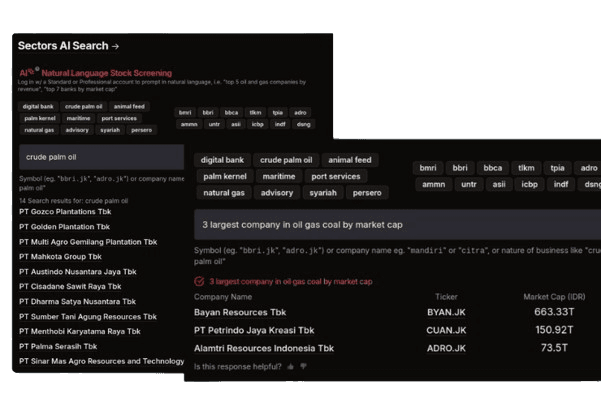Choose 'dsng' ticker chip in back panel
Viewport: 601px width, 415px height.
[x=304, y=124]
